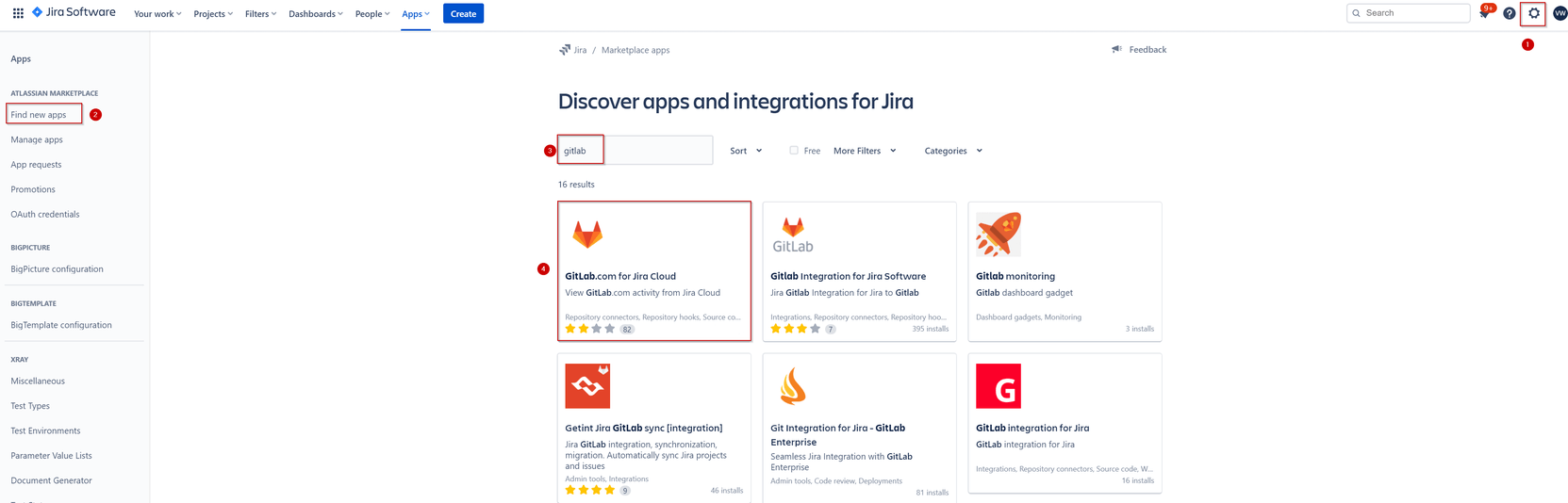Open the People dropdown menu
The width and height of the screenshot is (1568, 503).
[372, 14]
